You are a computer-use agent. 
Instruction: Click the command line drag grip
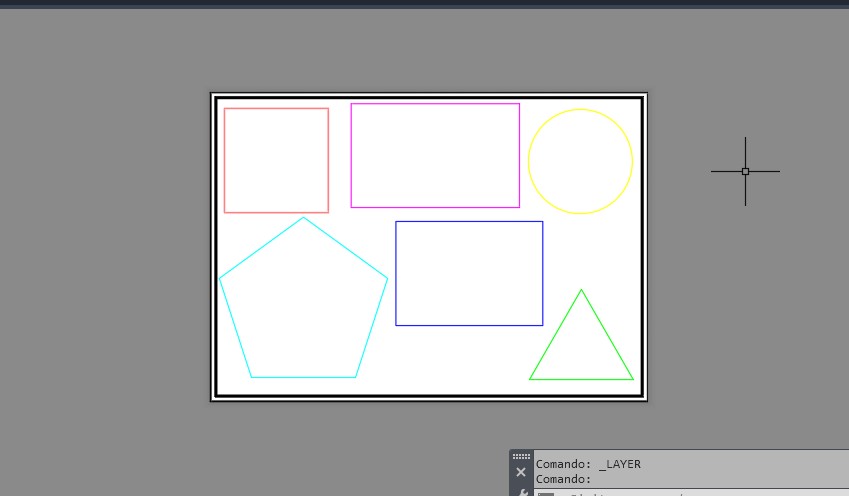click(521, 456)
